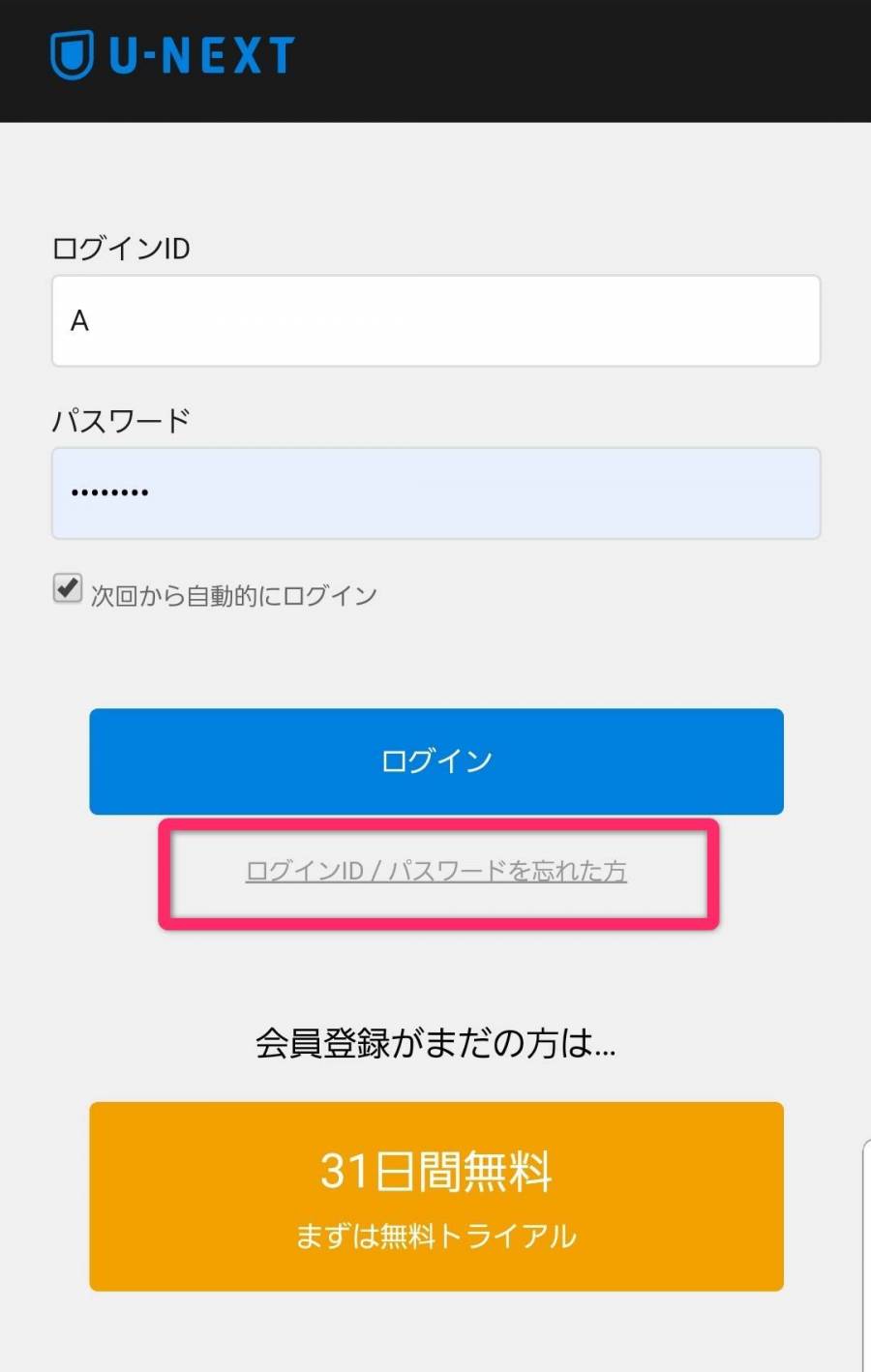The width and height of the screenshot is (871, 1372).
Task: Focus the ログインID input field
Action: pyautogui.click(x=435, y=320)
